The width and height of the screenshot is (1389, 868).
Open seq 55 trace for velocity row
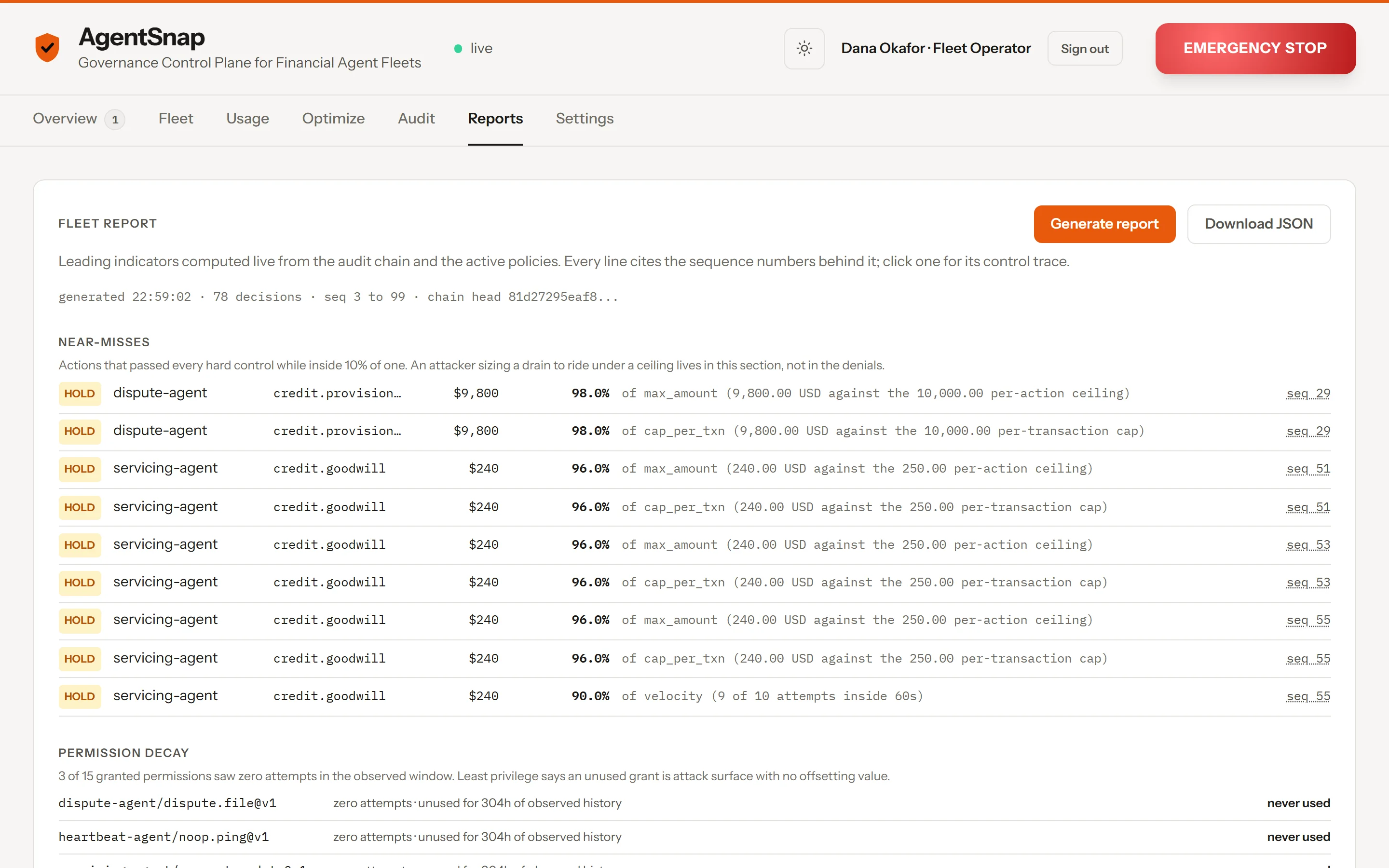point(1308,696)
